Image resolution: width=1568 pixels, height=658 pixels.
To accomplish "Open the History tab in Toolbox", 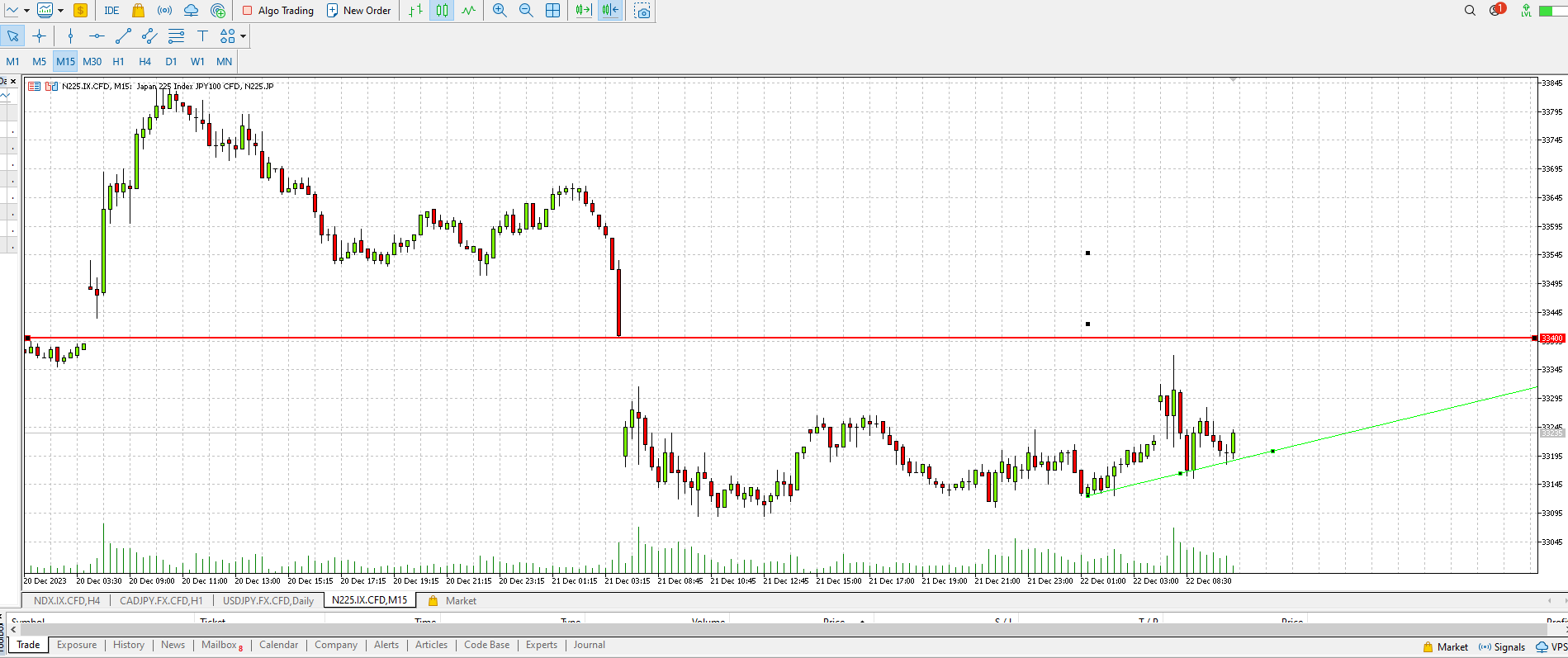I will pos(128,646).
